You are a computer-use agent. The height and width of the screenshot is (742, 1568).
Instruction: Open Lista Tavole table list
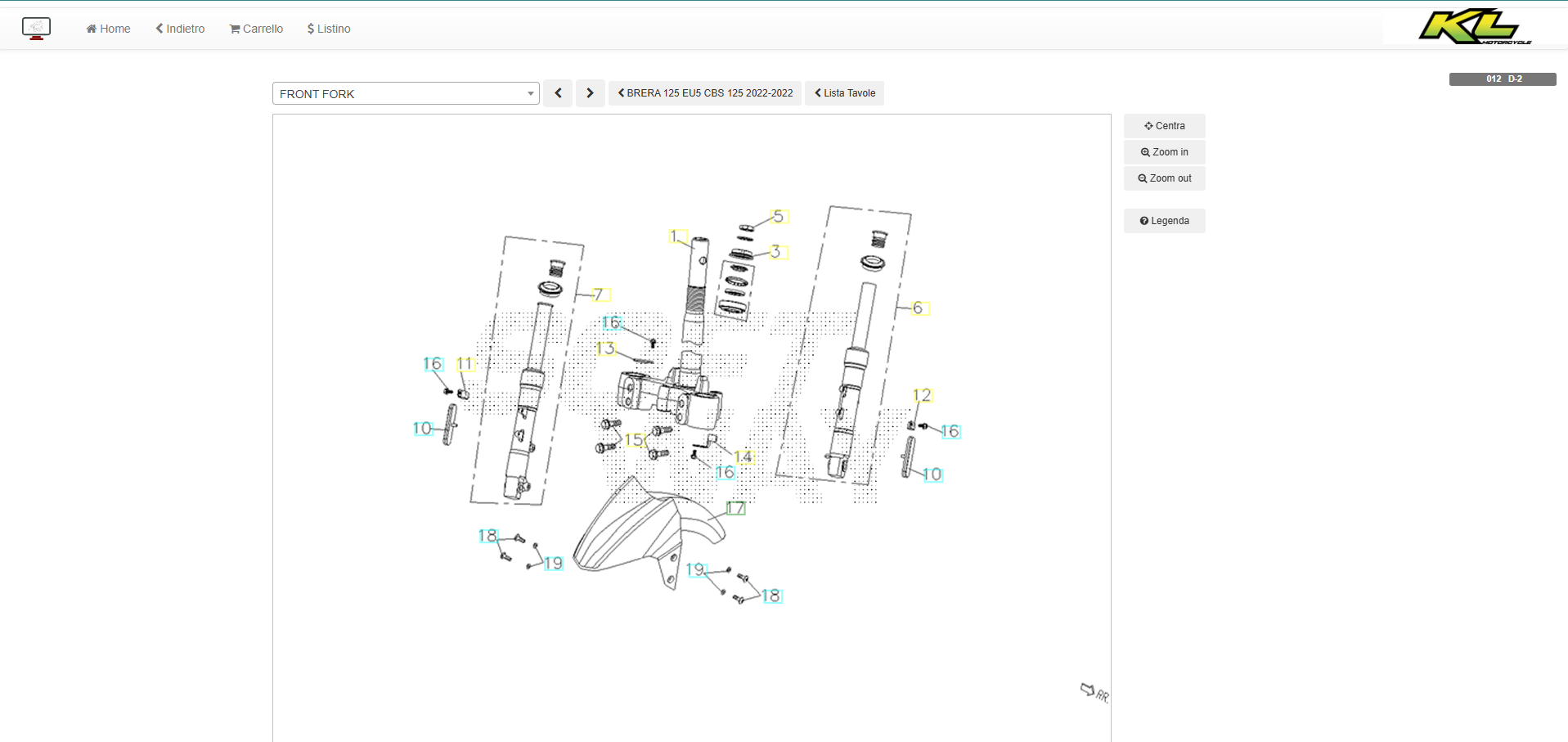click(844, 93)
